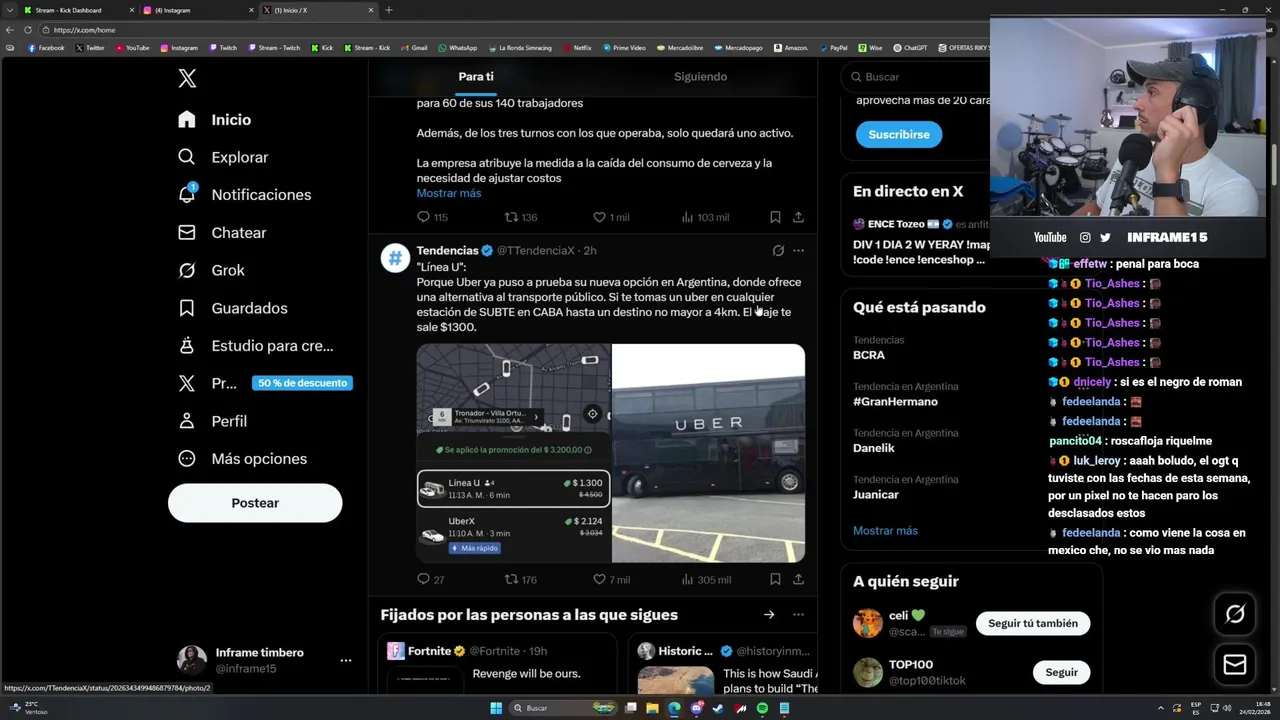Click the Suscribirse button
1280x720 pixels.
click(899, 134)
